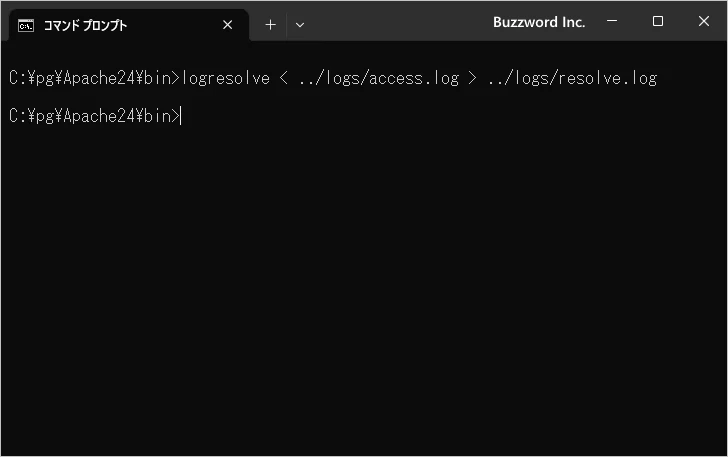Screen dimensions: 728x457
Task: Click the ../logs/resolve.log output path
Action: click(572, 78)
